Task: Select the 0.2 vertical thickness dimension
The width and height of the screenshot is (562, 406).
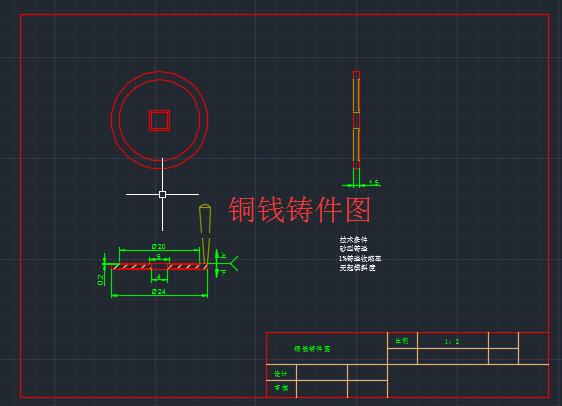Action: coord(101,280)
